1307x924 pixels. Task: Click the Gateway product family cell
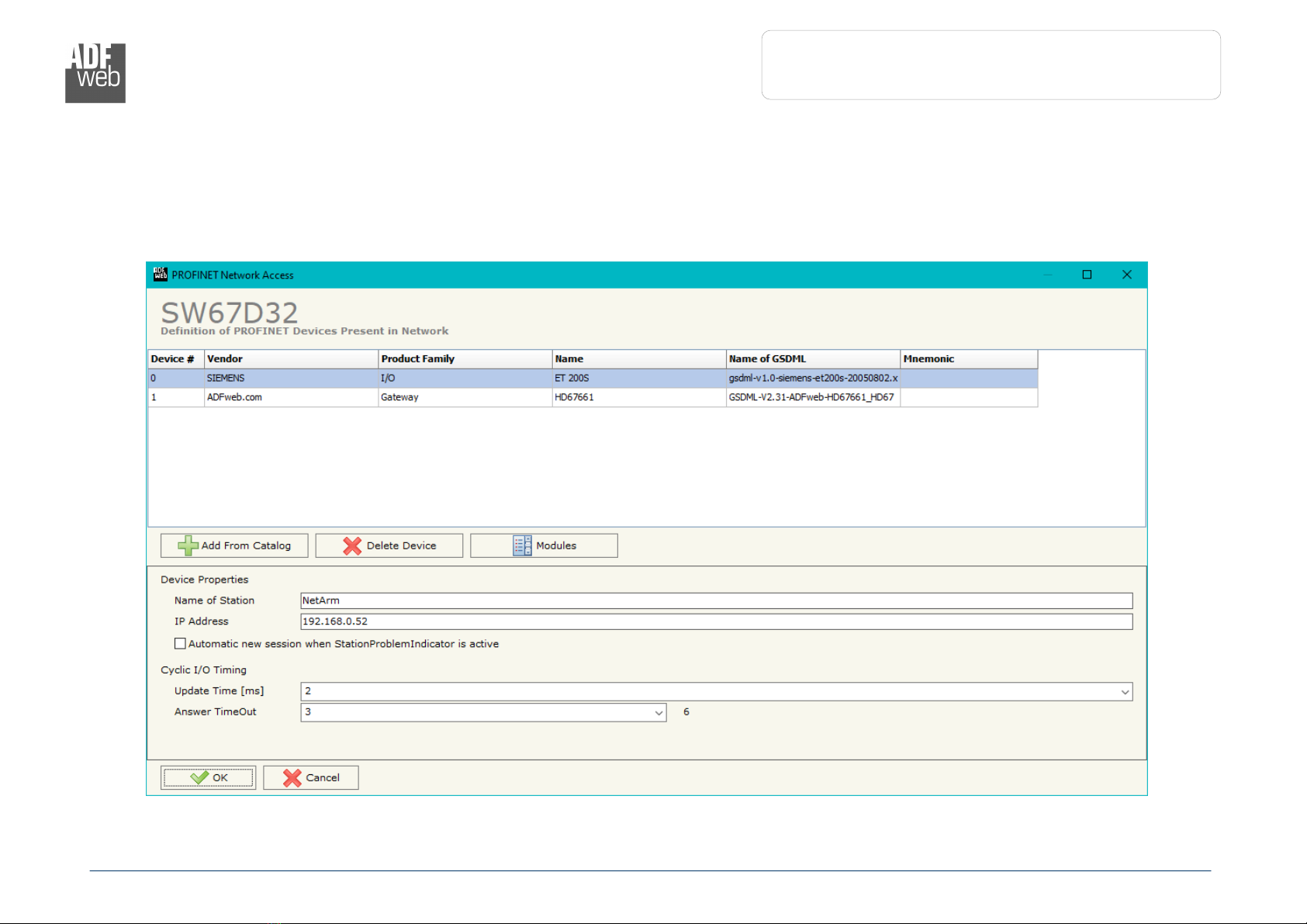[465, 397]
